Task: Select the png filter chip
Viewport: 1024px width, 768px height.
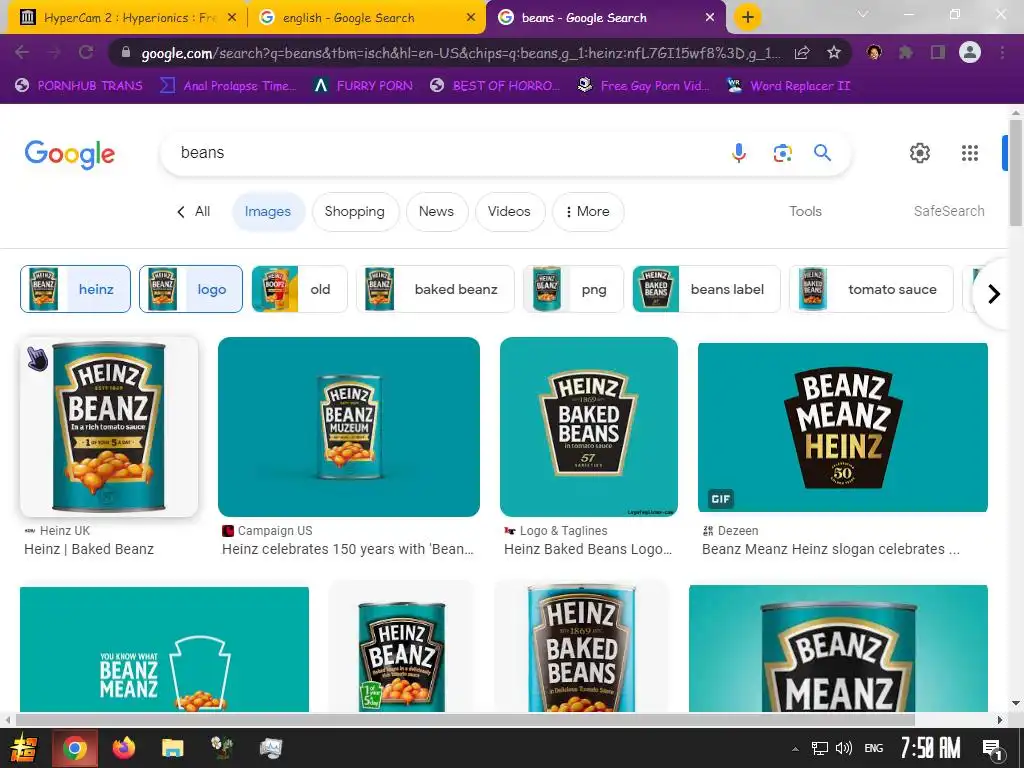Action: pyautogui.click(x=573, y=289)
